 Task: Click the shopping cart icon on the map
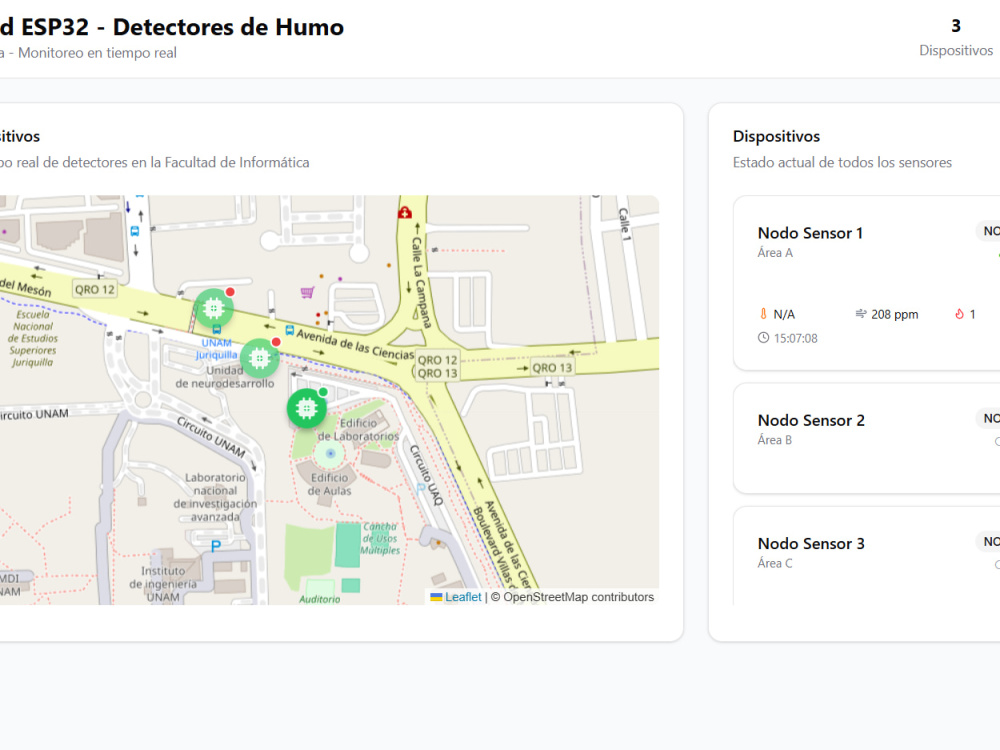[307, 292]
